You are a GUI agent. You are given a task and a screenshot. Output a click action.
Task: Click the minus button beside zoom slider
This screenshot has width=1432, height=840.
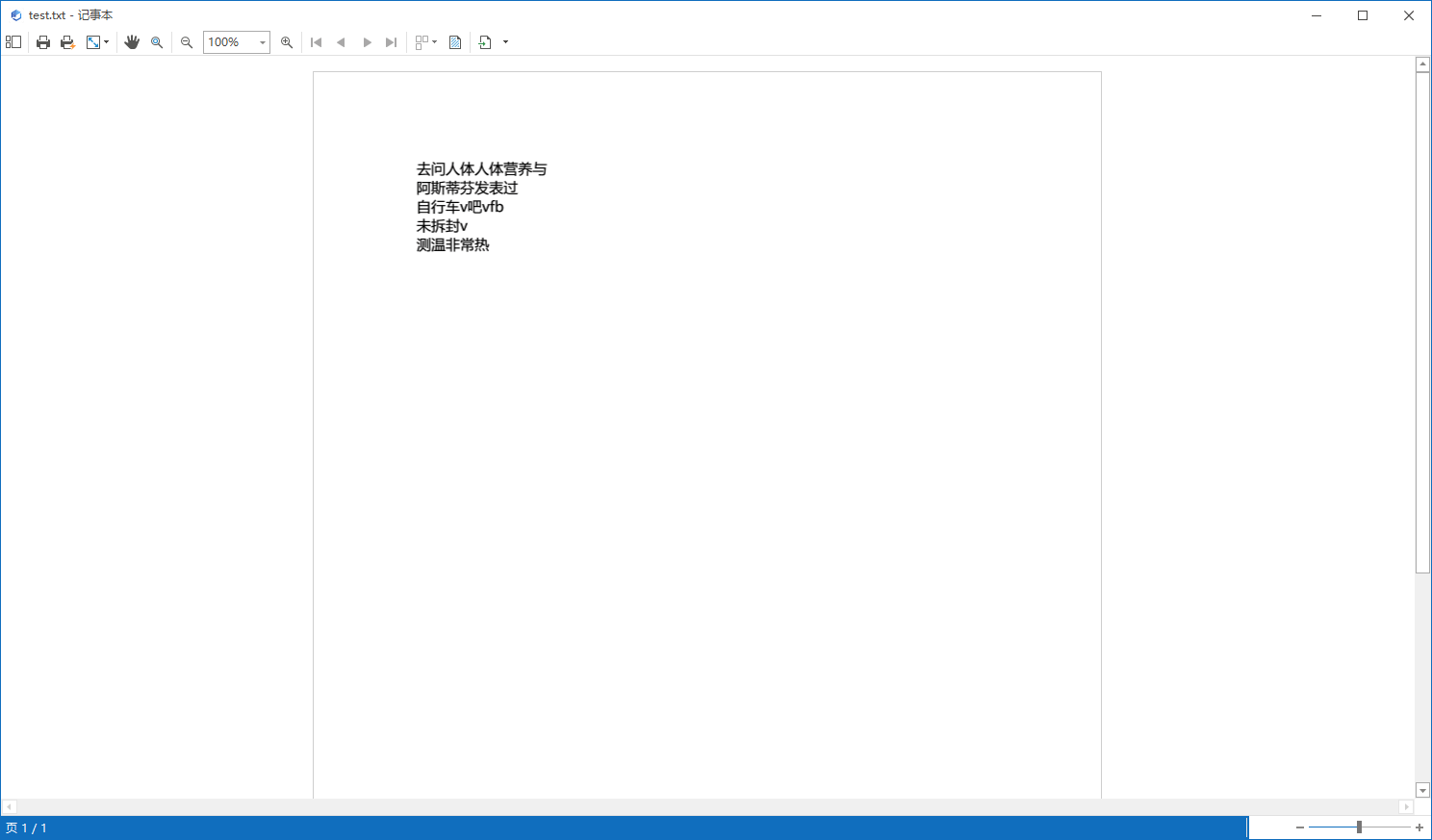point(1300,827)
